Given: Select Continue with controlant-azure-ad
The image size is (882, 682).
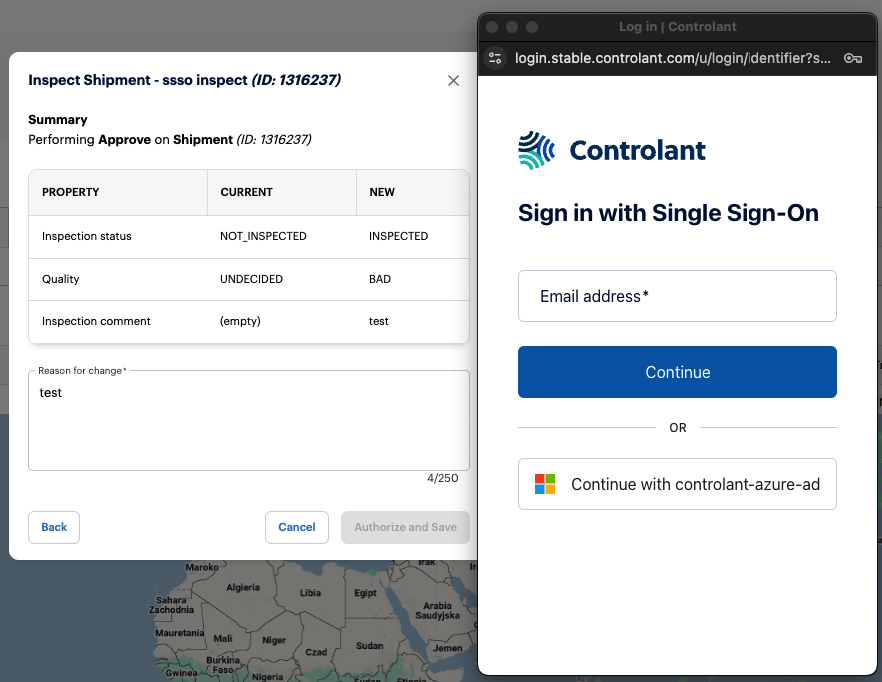Looking at the screenshot, I should (677, 483).
